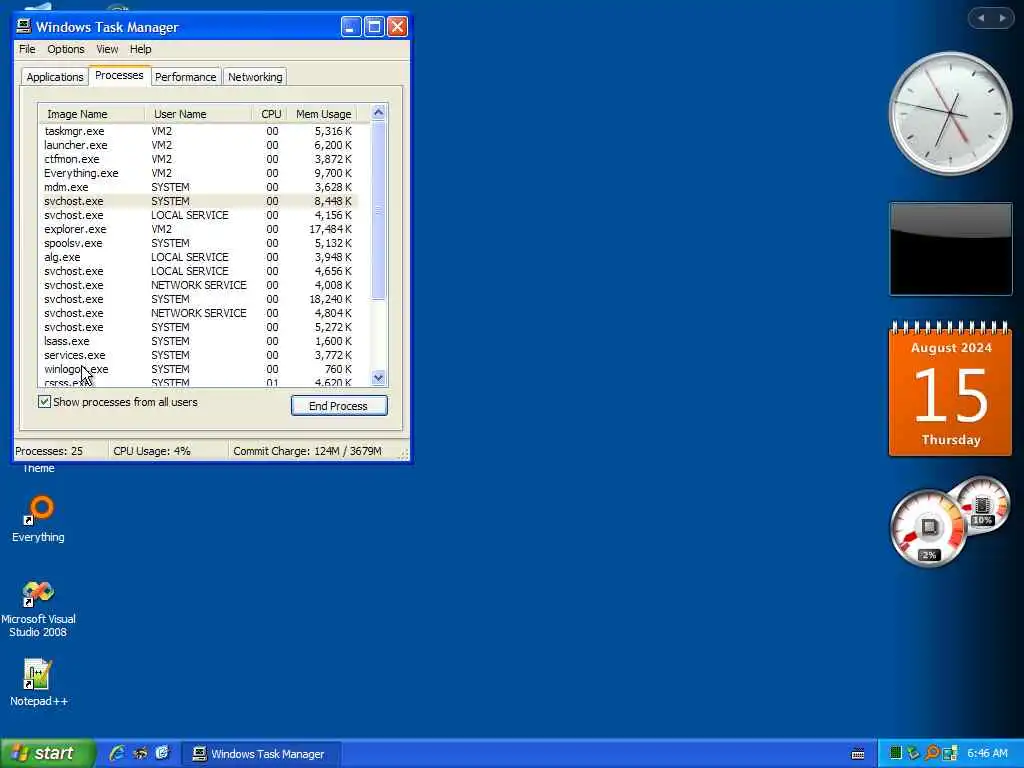The image size is (1024, 768).
Task: Click Commit Charge status bar entry
Action: 307,451
